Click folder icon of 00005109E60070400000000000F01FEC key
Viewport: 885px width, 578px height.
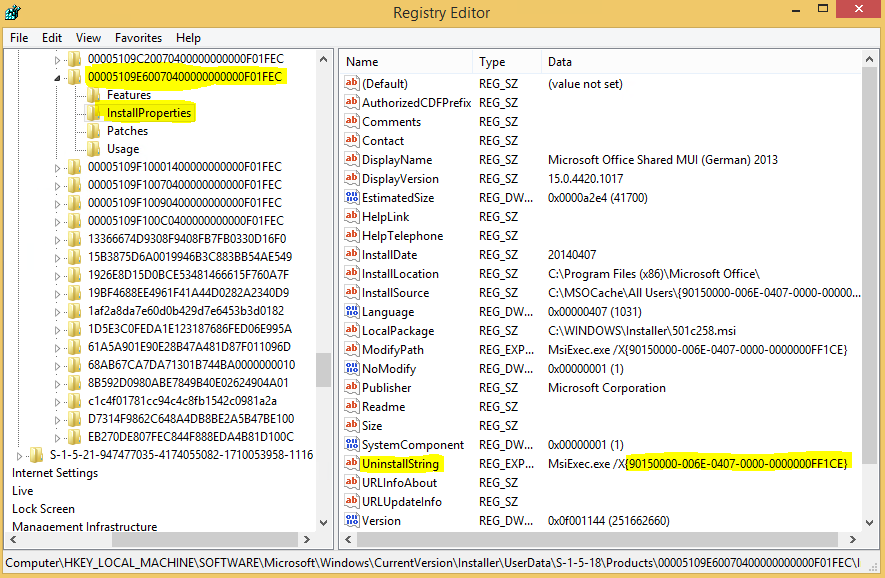(x=75, y=77)
